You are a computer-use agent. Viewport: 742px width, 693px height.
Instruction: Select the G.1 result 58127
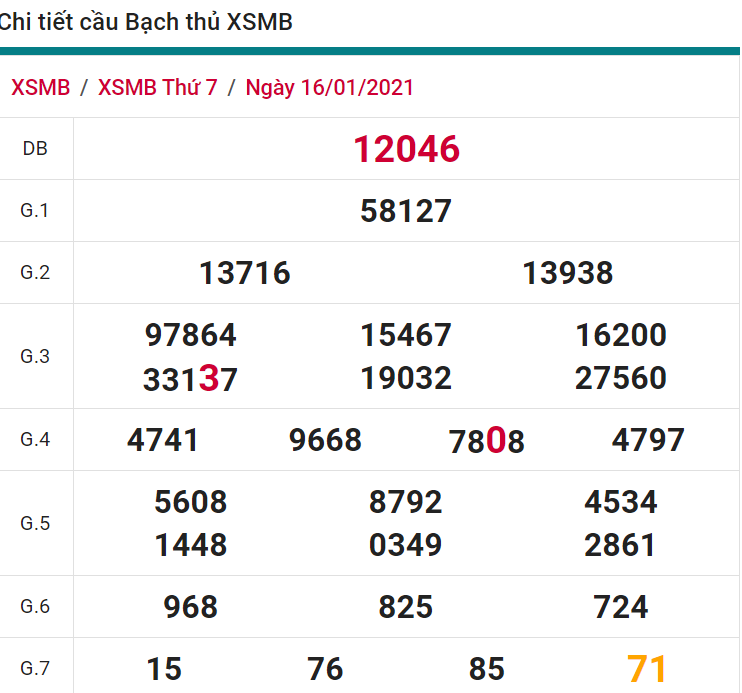pos(406,211)
